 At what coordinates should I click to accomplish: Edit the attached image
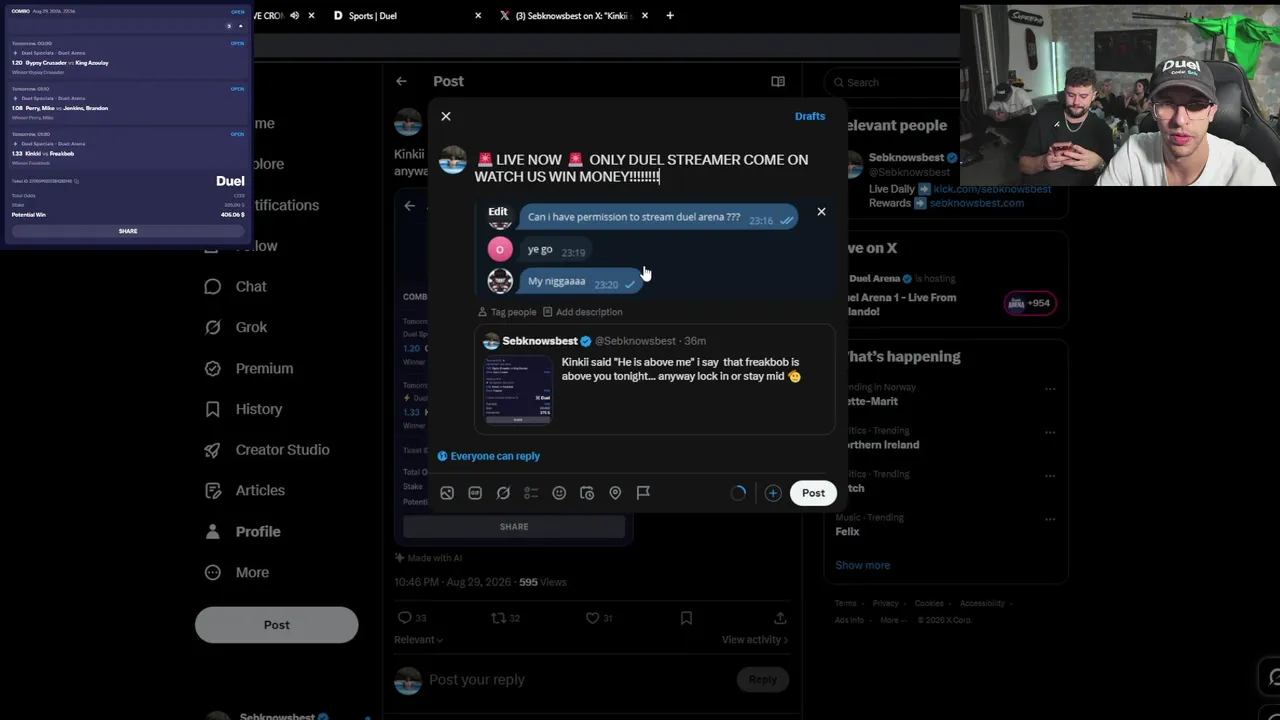(498, 212)
